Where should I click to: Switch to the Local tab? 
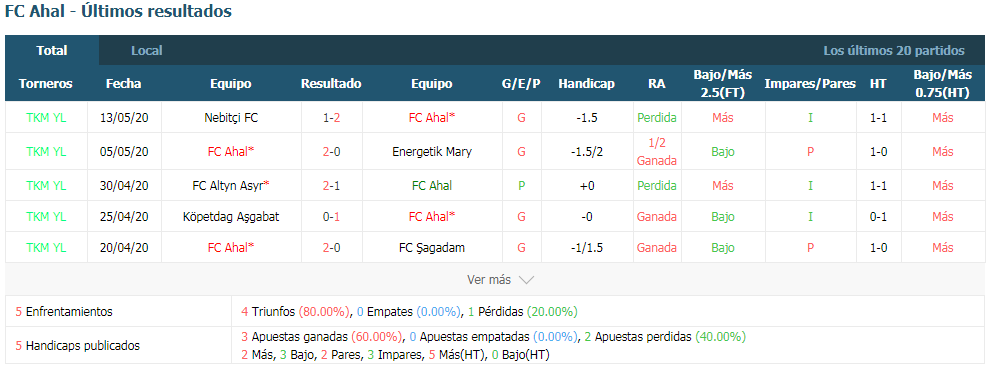click(x=147, y=51)
